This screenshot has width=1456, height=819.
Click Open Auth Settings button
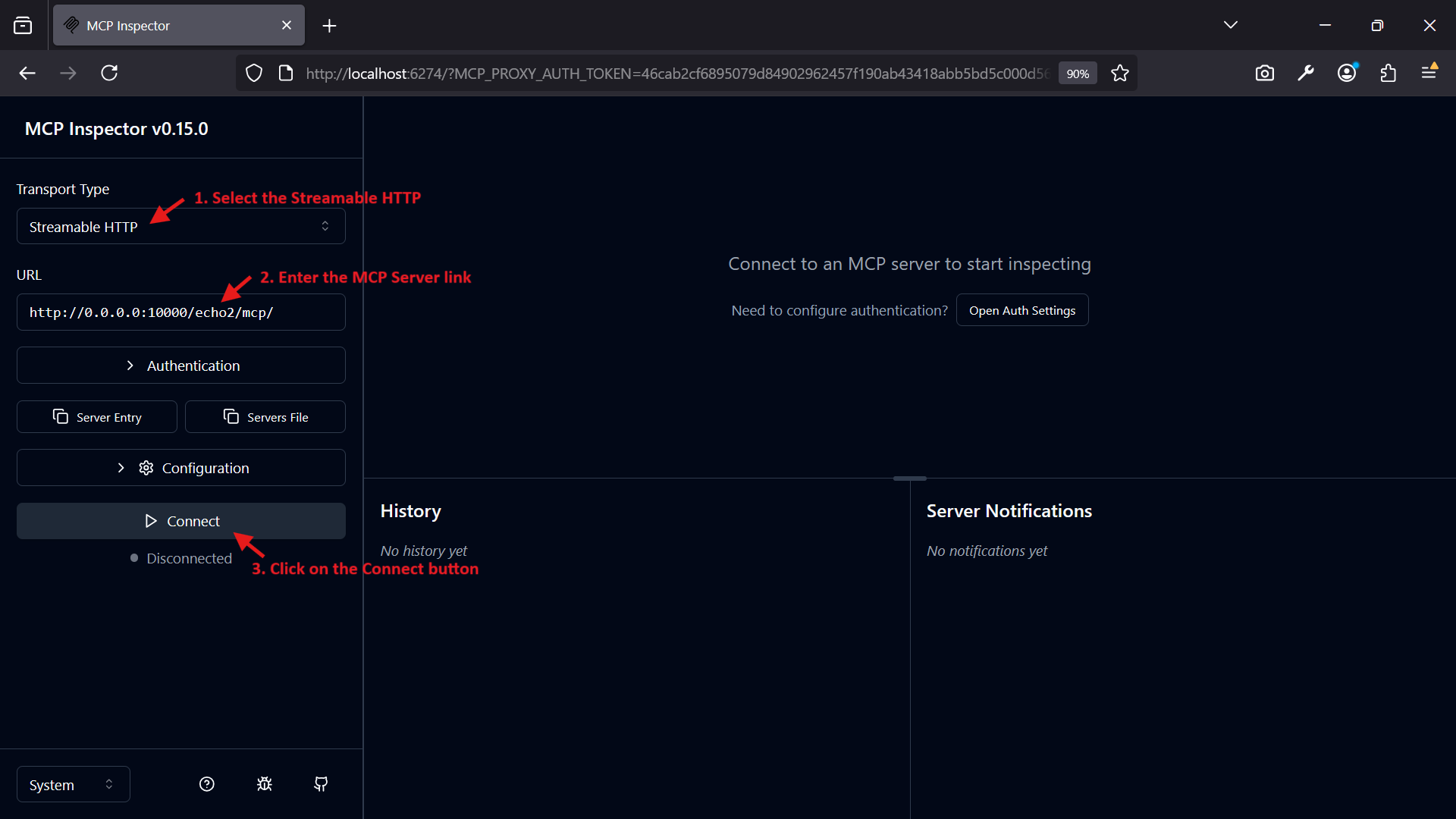click(x=1022, y=310)
